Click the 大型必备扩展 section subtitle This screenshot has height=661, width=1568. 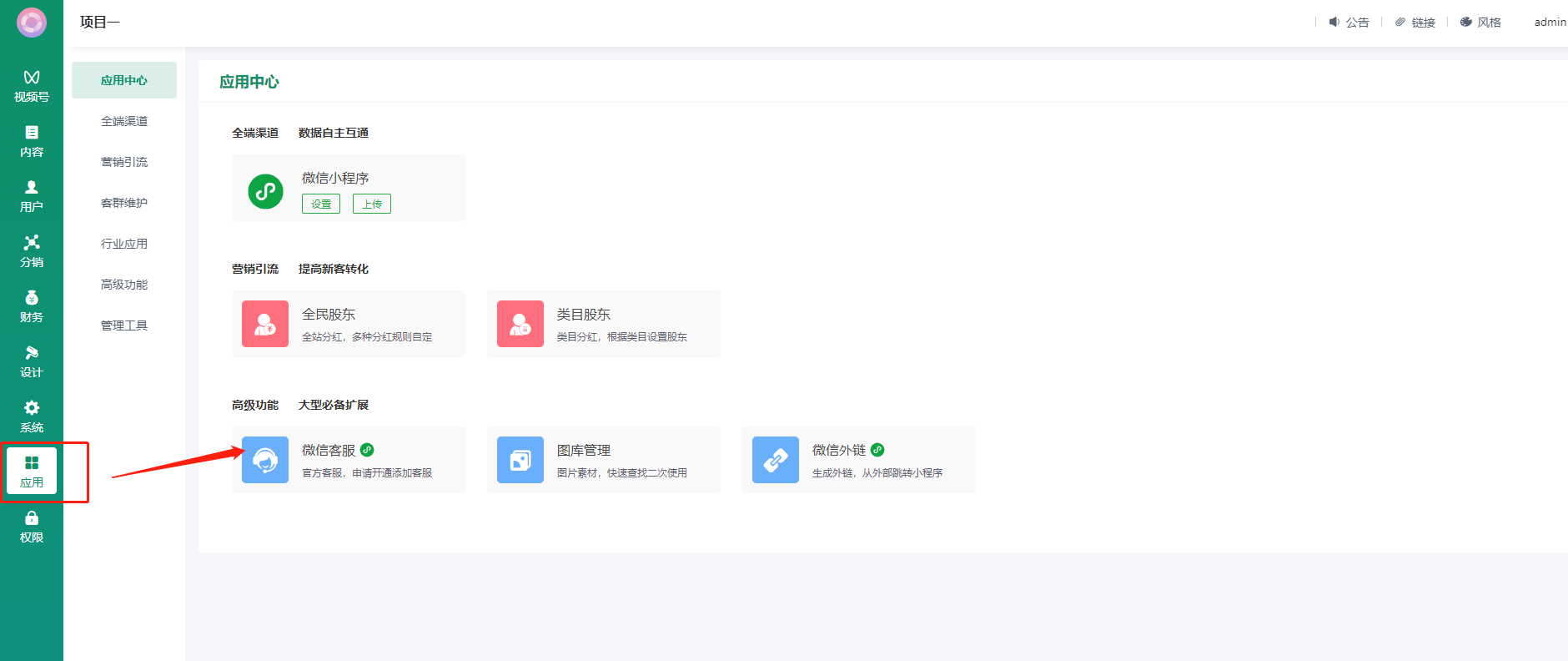click(334, 405)
